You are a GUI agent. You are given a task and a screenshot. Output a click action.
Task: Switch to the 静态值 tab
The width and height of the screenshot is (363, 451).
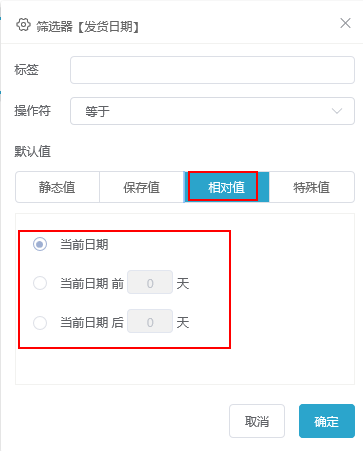pos(57,187)
